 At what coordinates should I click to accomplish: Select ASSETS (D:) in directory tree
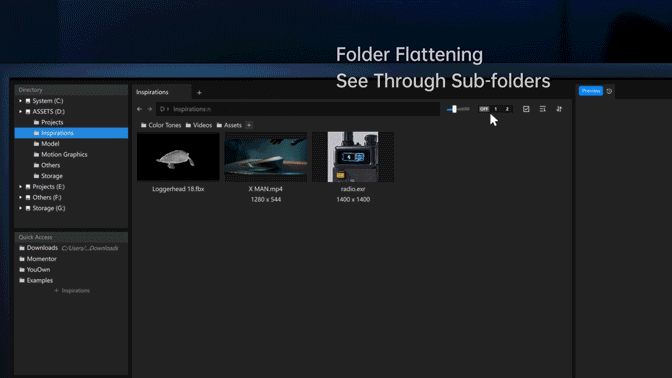coord(48,111)
